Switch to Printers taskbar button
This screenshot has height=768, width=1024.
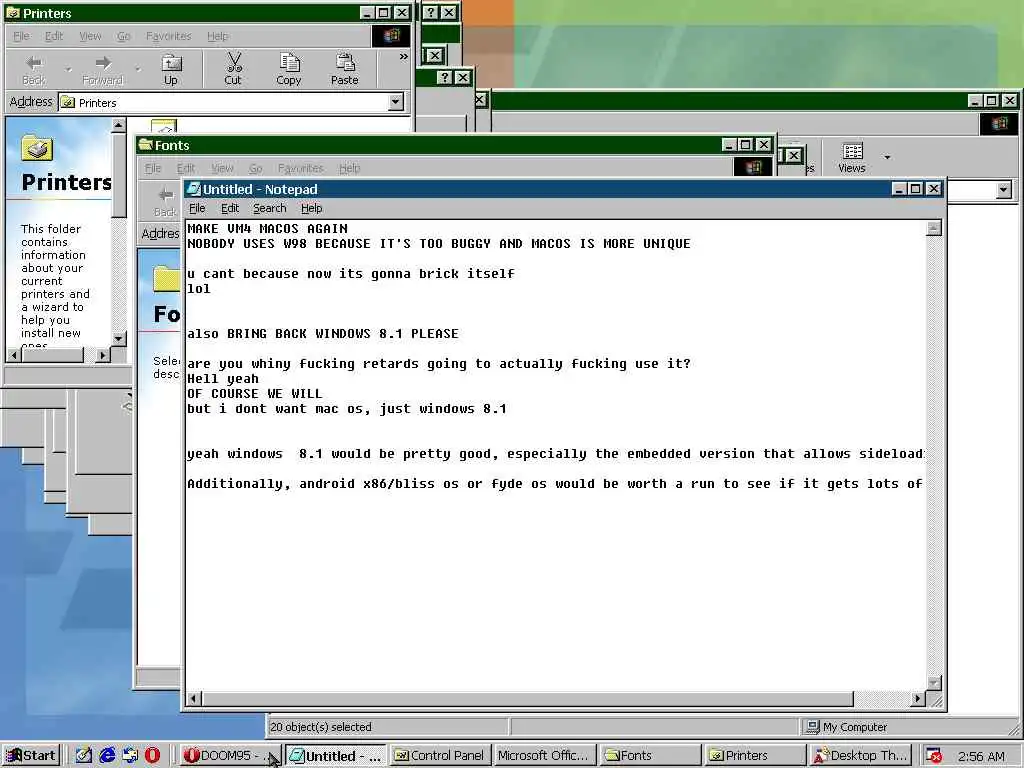755,756
